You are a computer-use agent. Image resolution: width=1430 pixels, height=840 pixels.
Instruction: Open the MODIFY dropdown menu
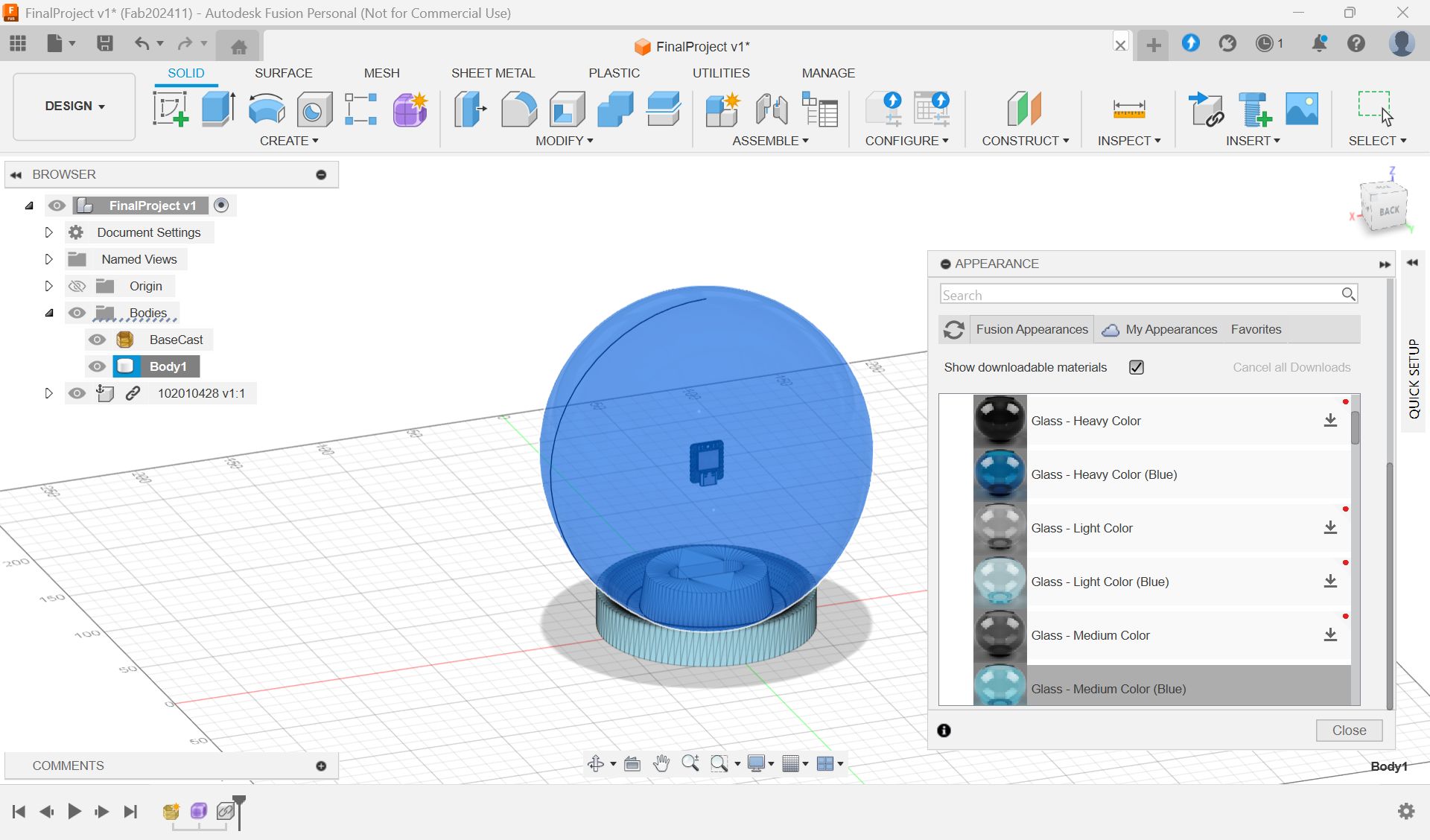point(564,141)
